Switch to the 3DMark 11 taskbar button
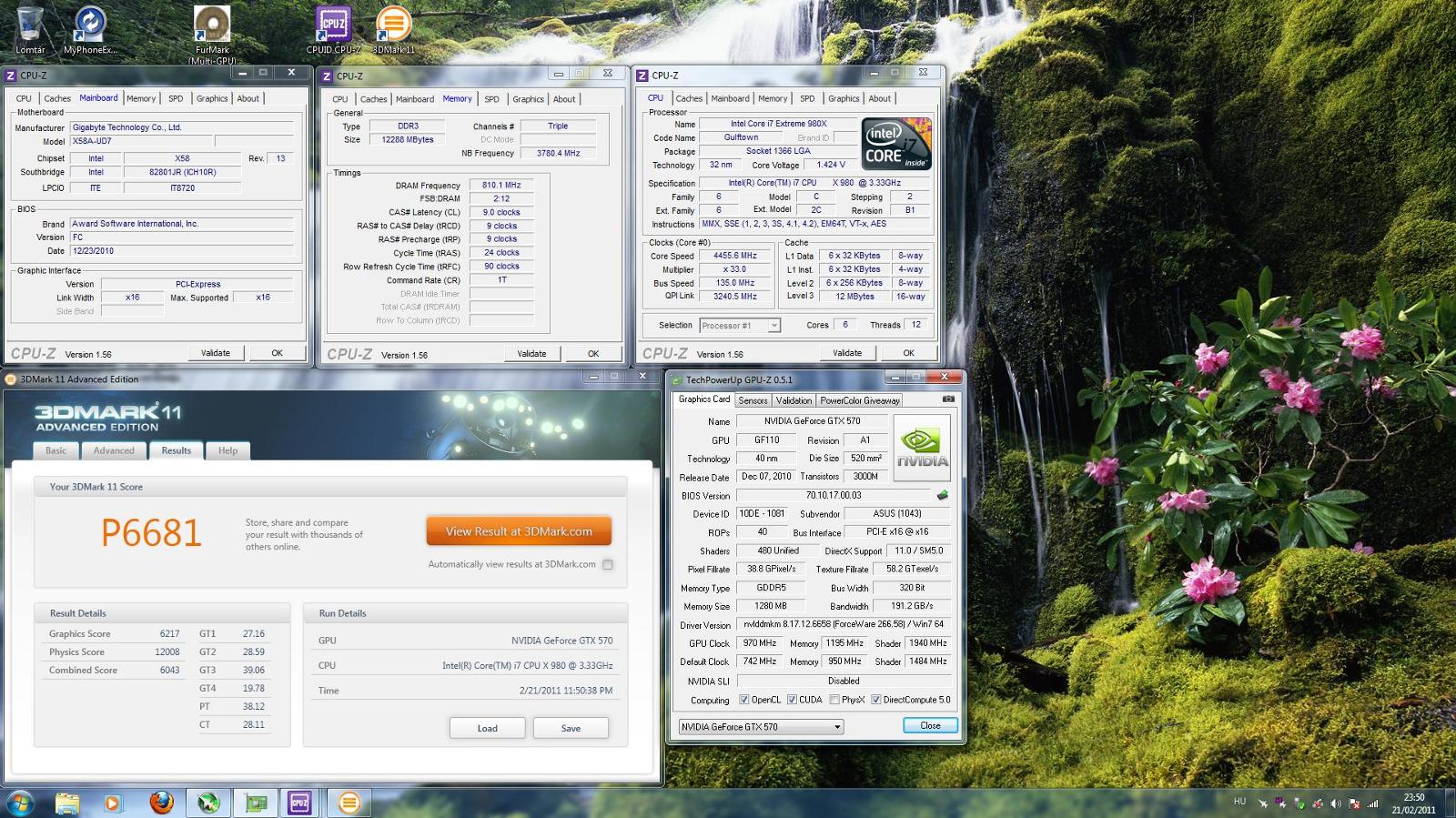Screen dimensions: 1456x818 pos(349,803)
